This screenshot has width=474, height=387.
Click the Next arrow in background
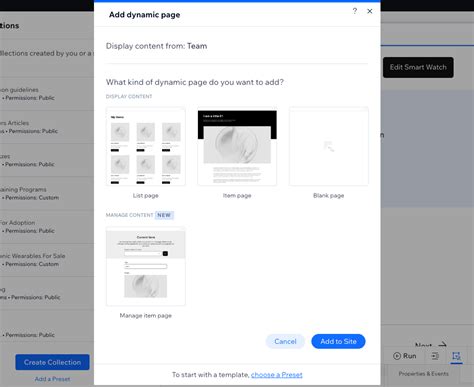click(442, 345)
